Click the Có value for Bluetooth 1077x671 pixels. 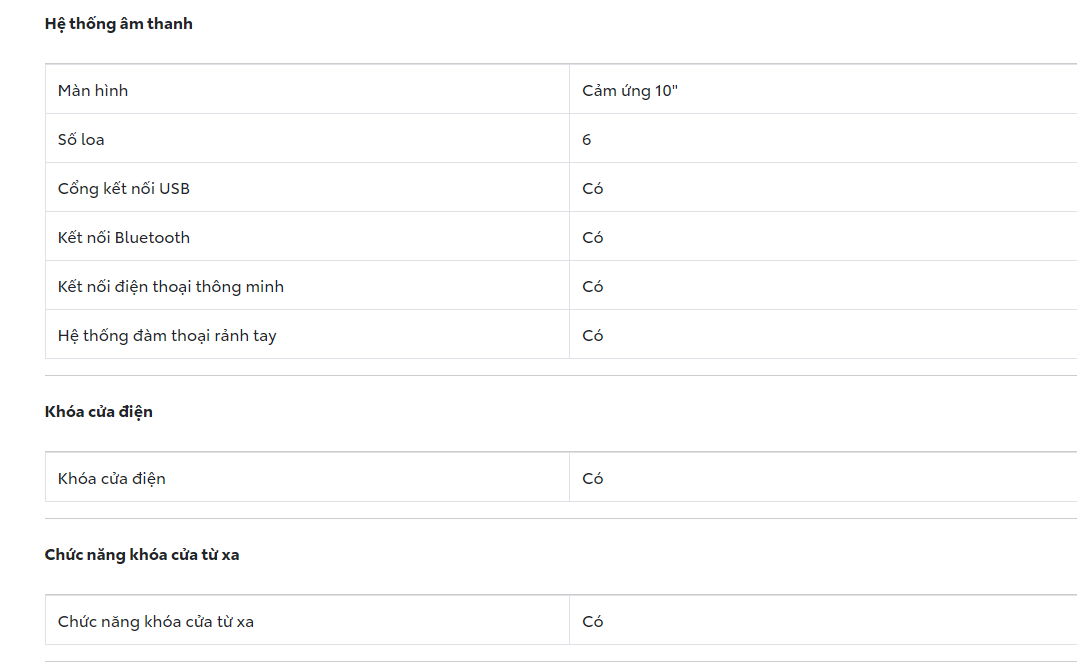click(593, 238)
